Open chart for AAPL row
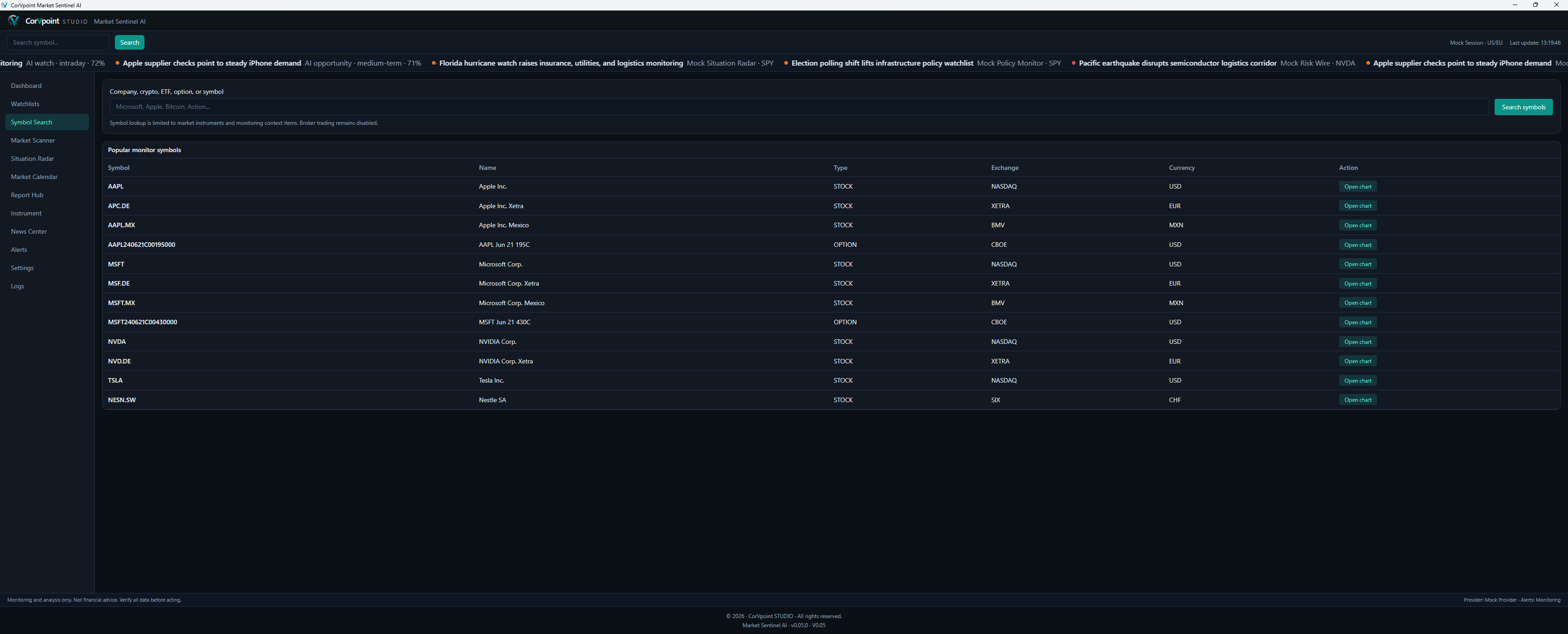The height and width of the screenshot is (634, 1568). 1357,186
